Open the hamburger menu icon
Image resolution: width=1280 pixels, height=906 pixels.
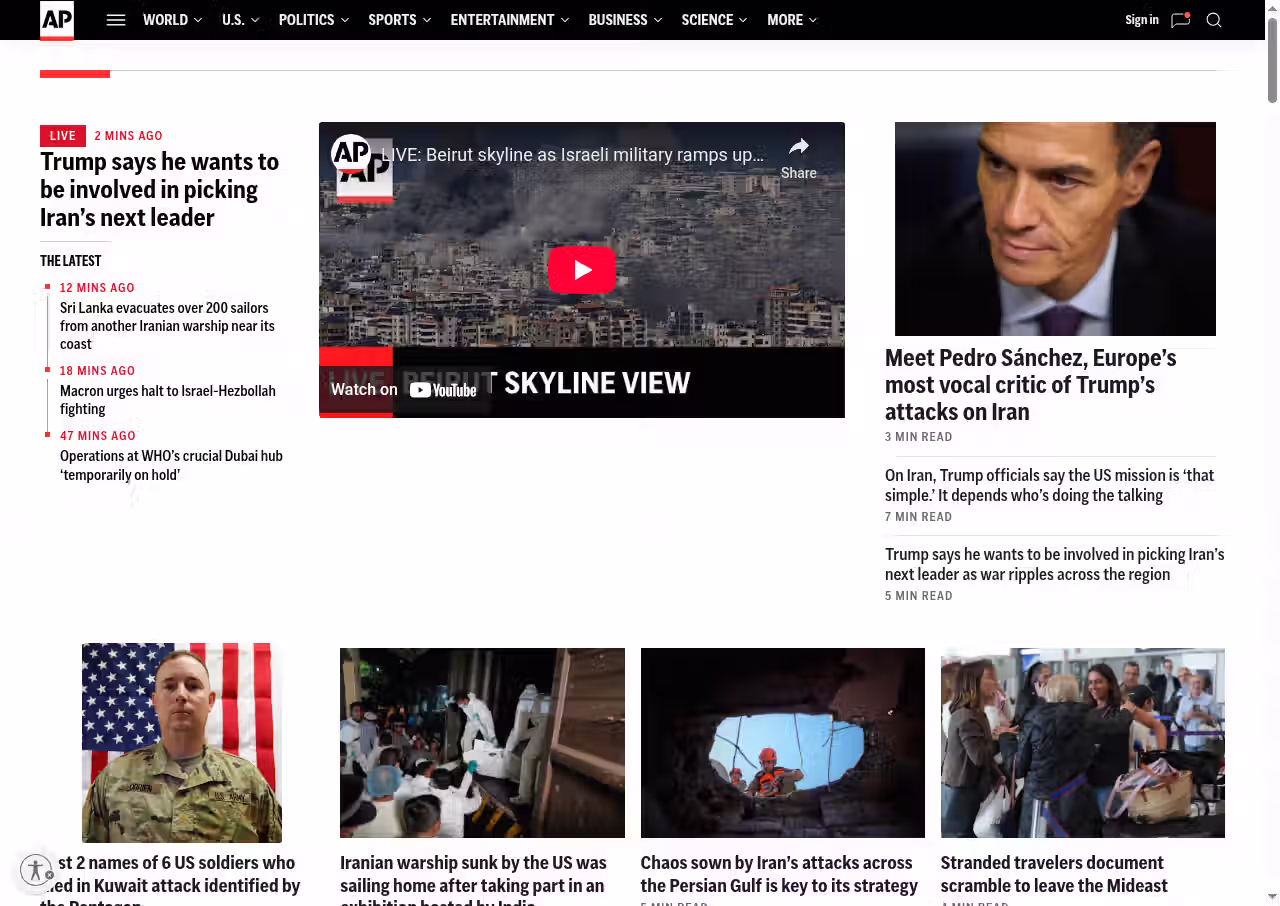(x=116, y=20)
